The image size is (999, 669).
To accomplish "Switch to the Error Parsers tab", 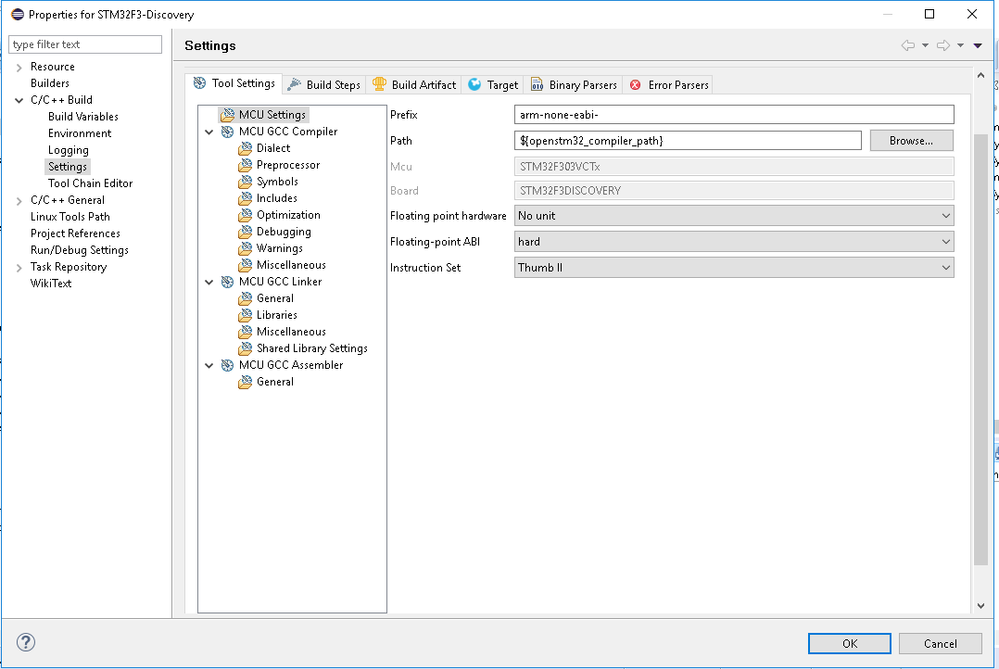I will click(x=669, y=85).
